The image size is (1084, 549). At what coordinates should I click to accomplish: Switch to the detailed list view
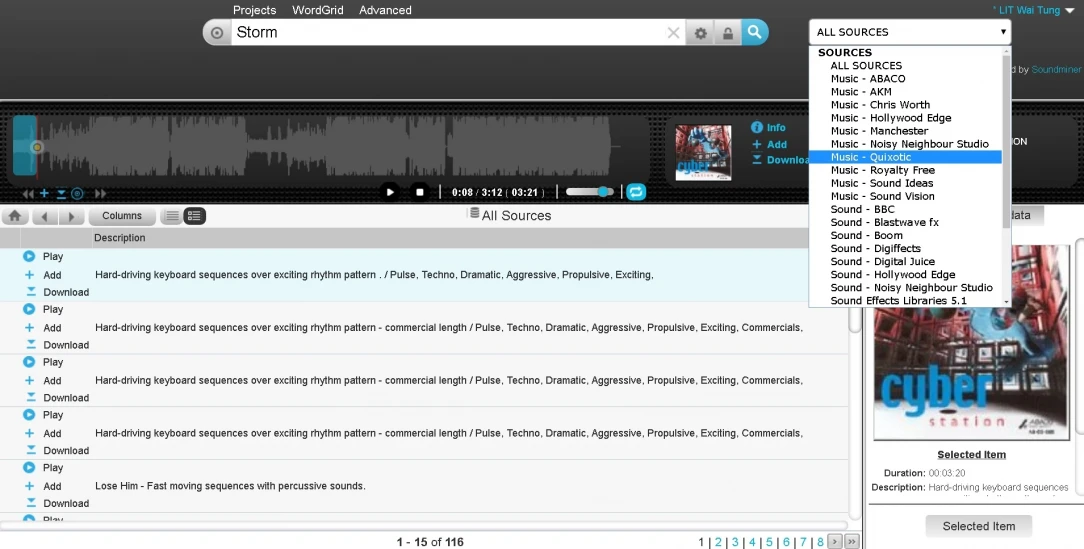pyautogui.click(x=195, y=216)
